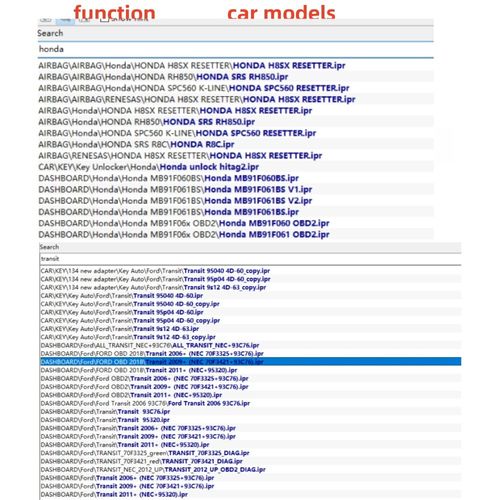This screenshot has width=500, height=500.
Task: Open Honda unlock hitag2.ipr entry
Action: click(236, 167)
